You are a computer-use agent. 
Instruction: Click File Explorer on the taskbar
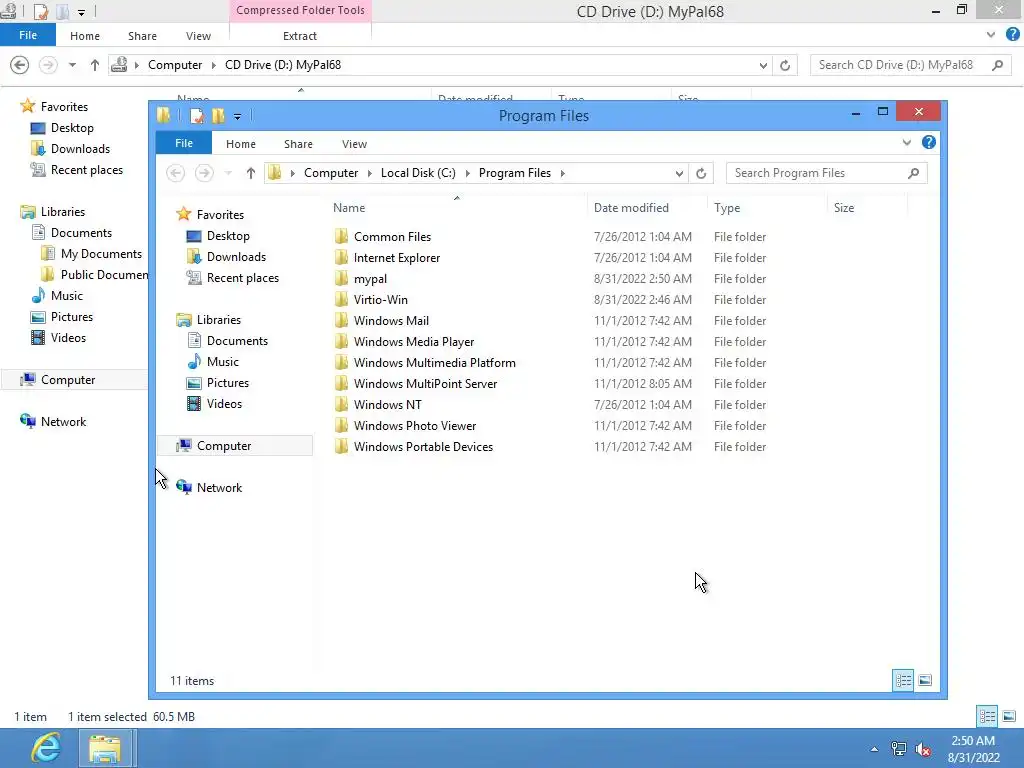pyautogui.click(x=105, y=748)
